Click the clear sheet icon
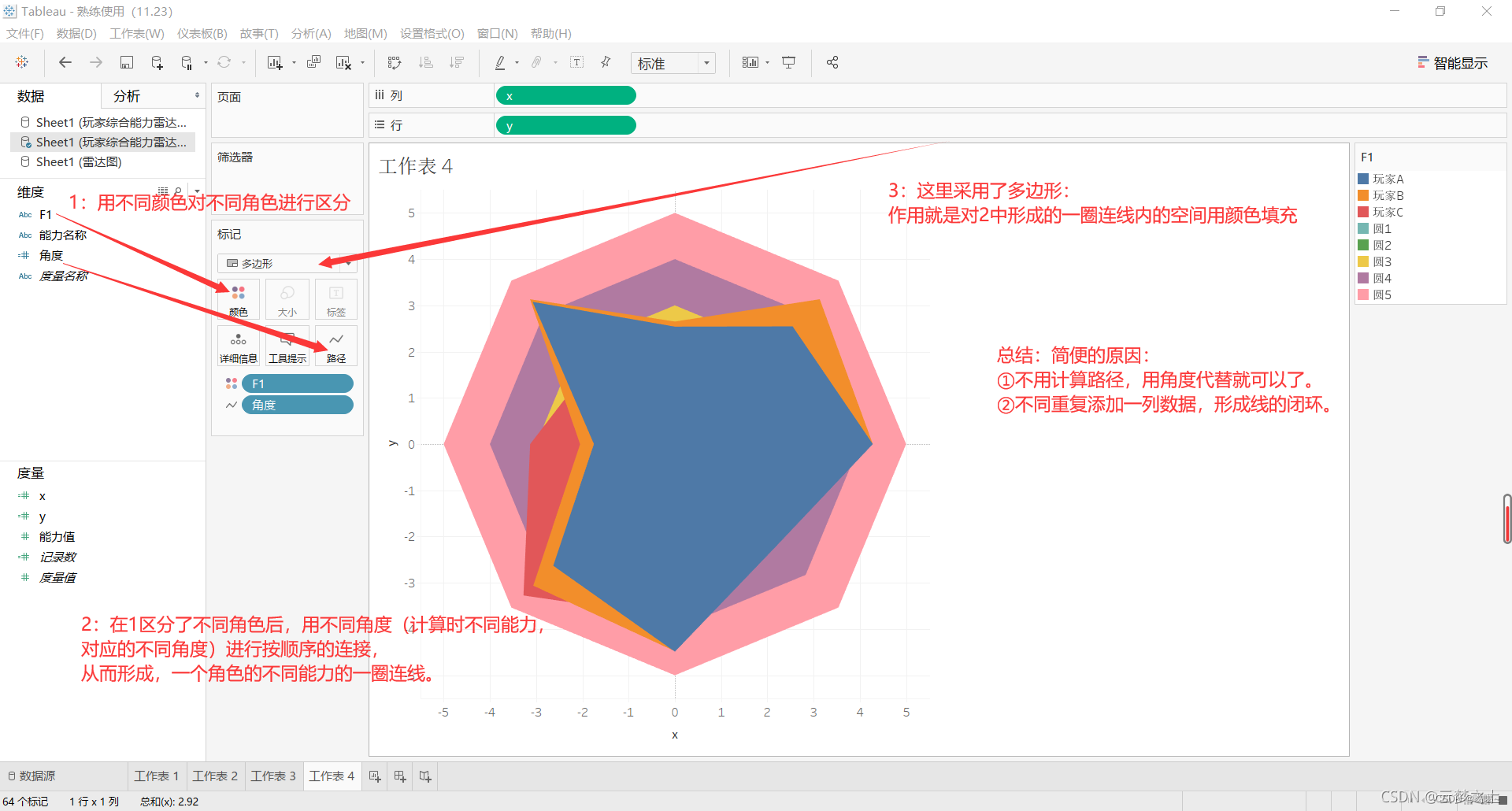 tap(343, 62)
